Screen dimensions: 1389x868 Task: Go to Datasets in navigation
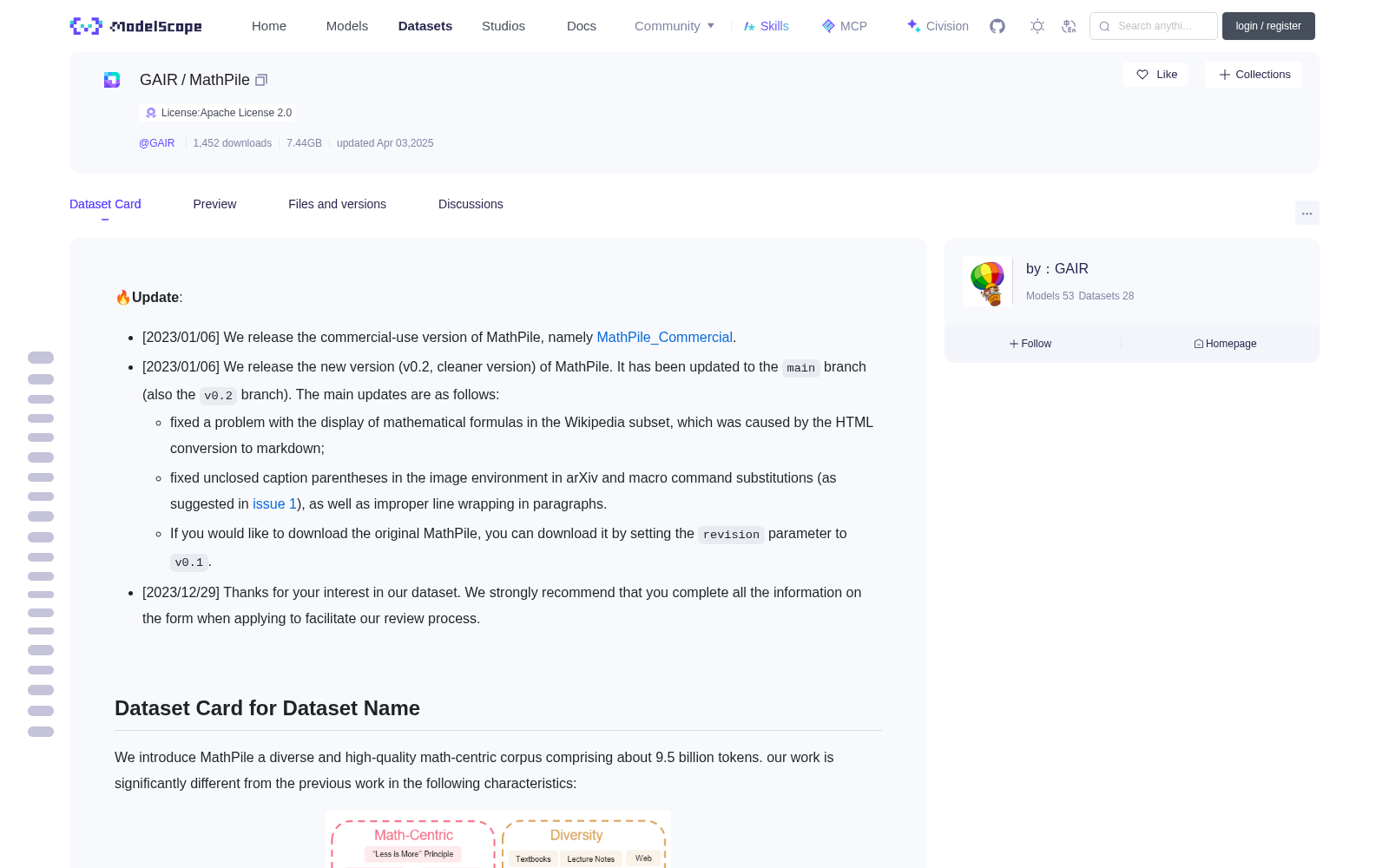(425, 26)
